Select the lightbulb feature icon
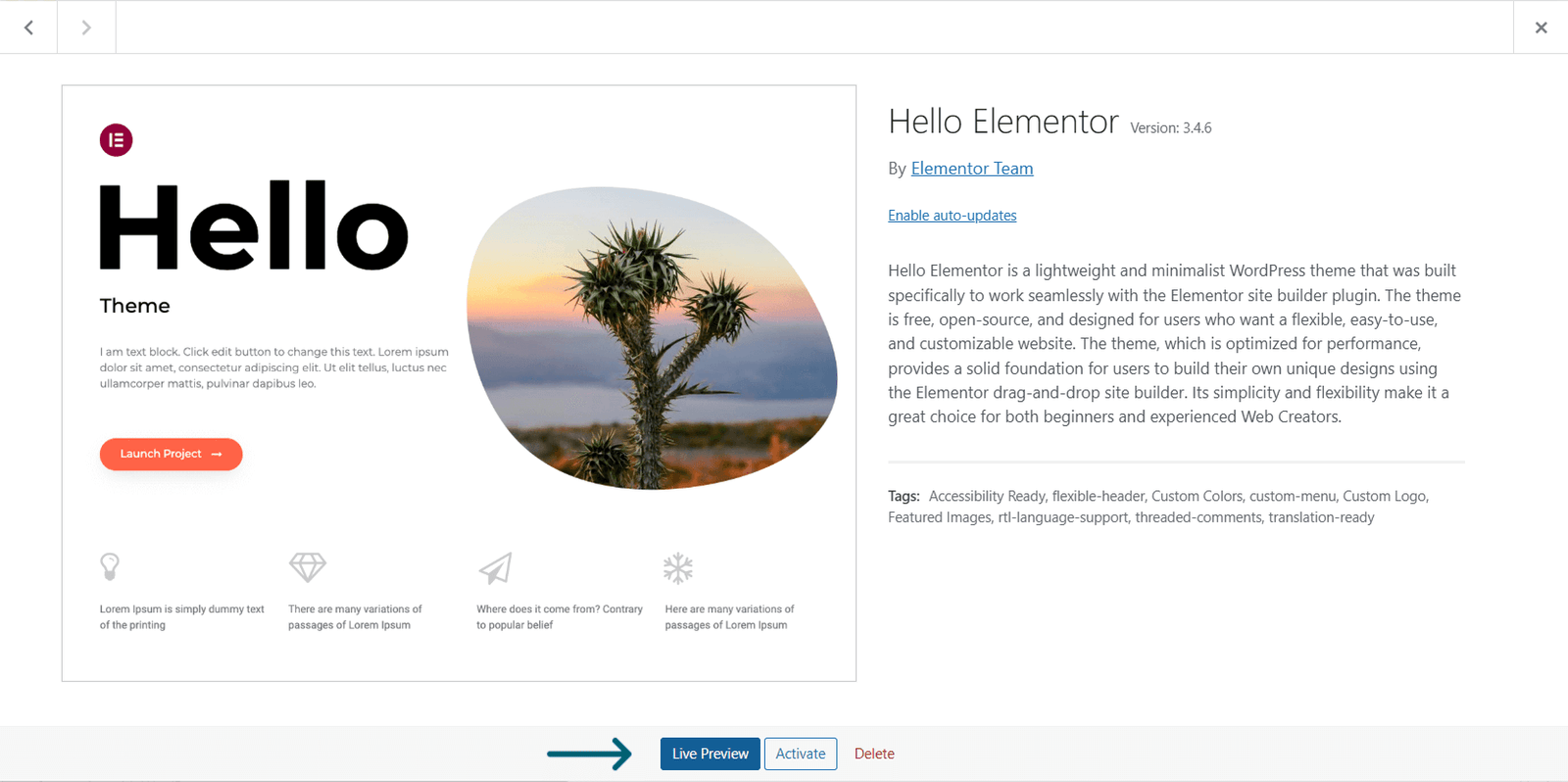The height and width of the screenshot is (782, 1568). (x=110, y=566)
